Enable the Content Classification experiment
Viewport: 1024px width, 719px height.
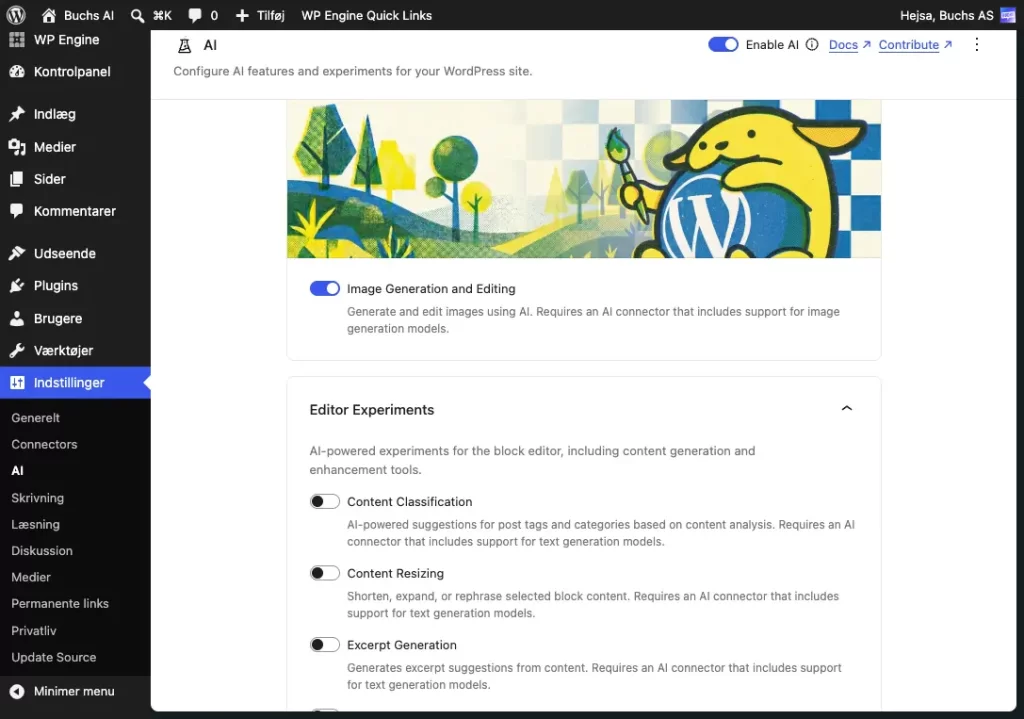tap(325, 502)
